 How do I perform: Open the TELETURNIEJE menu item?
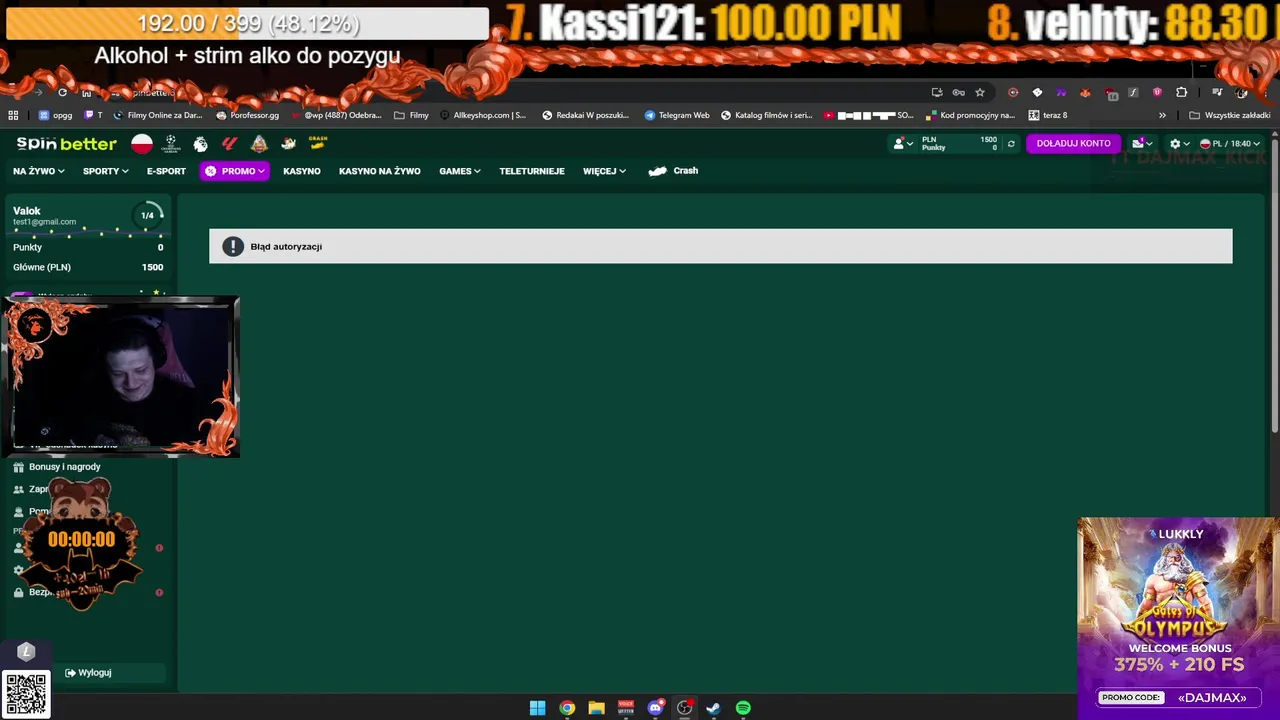(532, 171)
